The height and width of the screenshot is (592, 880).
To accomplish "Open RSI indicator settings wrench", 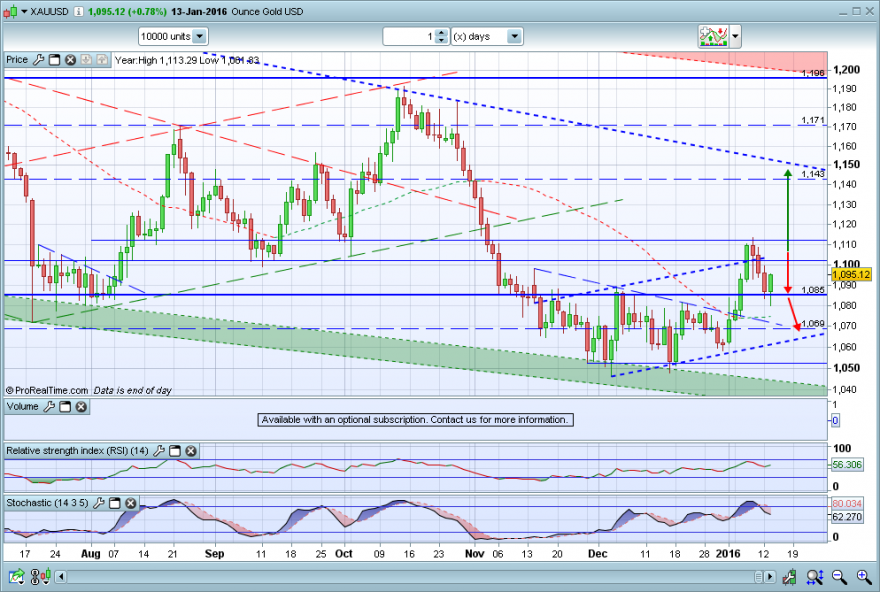I will [159, 451].
